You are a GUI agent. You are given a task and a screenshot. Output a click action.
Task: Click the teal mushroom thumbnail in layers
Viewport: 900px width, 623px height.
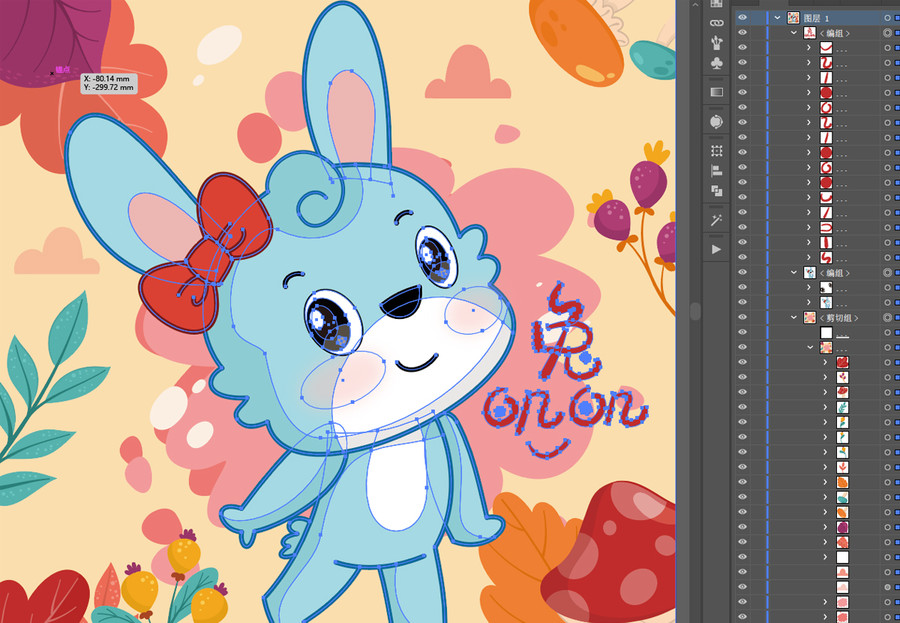coord(842,497)
